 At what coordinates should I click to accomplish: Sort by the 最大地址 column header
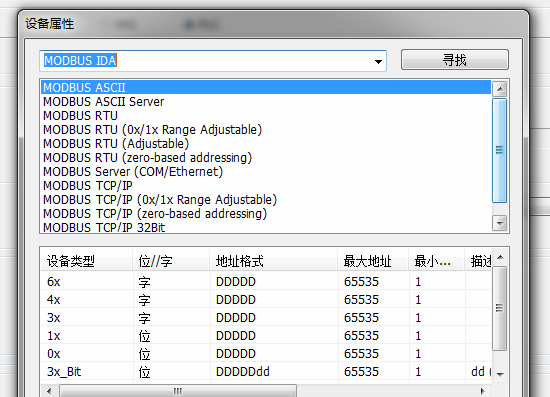(373, 261)
